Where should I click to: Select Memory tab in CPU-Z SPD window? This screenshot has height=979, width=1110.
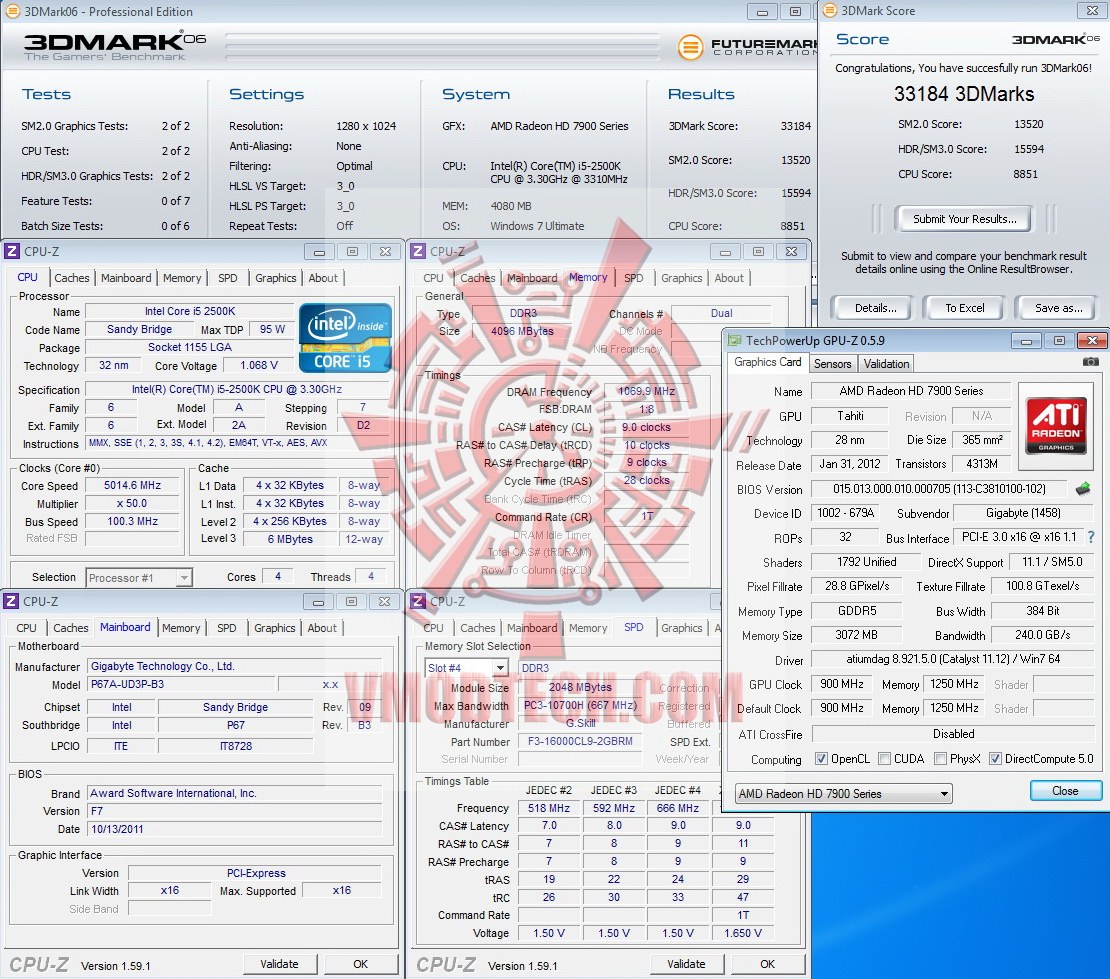coord(588,628)
